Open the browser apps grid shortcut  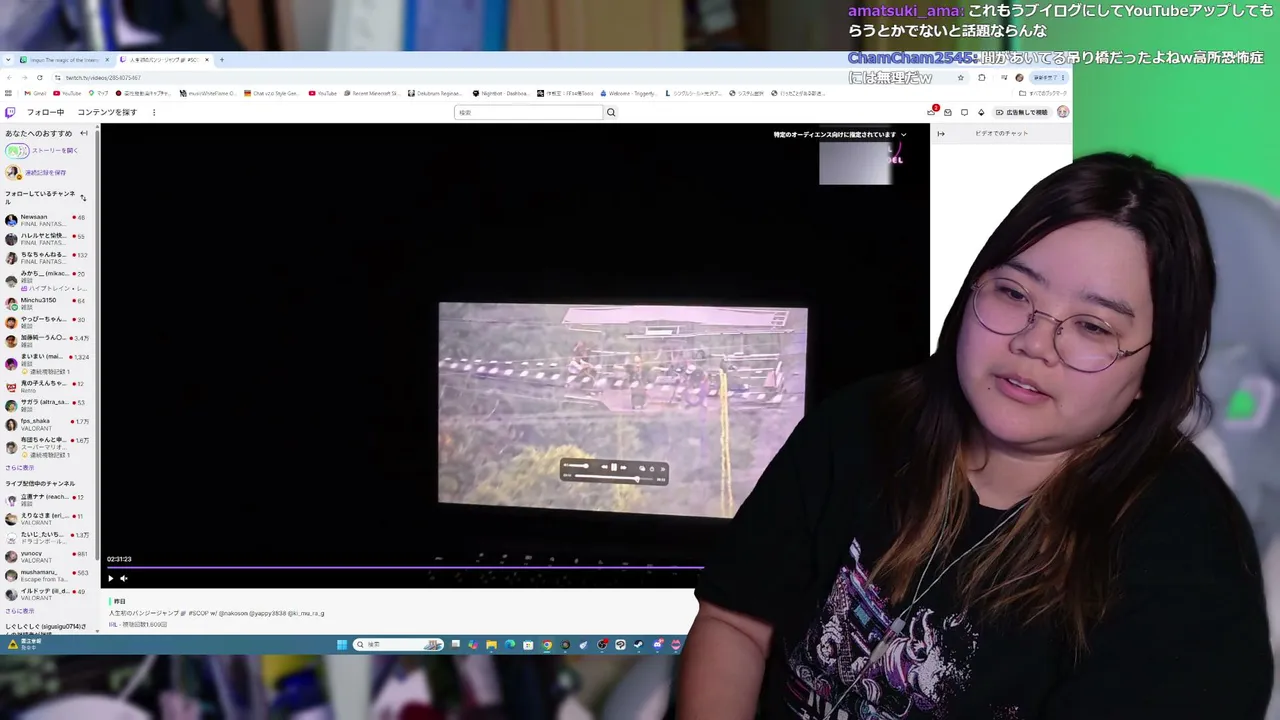[10, 93]
